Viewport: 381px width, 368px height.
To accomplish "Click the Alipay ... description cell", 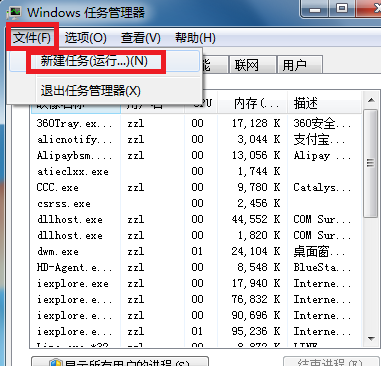I will tap(322, 155).
